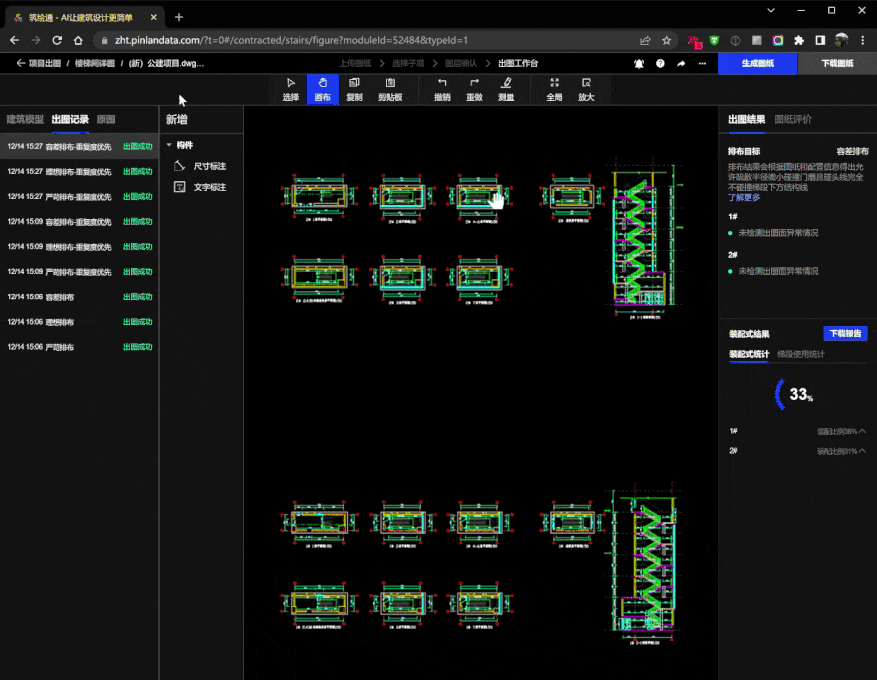The height and width of the screenshot is (680, 877).
Task: Click the 生成图纸 button
Action: [758, 63]
